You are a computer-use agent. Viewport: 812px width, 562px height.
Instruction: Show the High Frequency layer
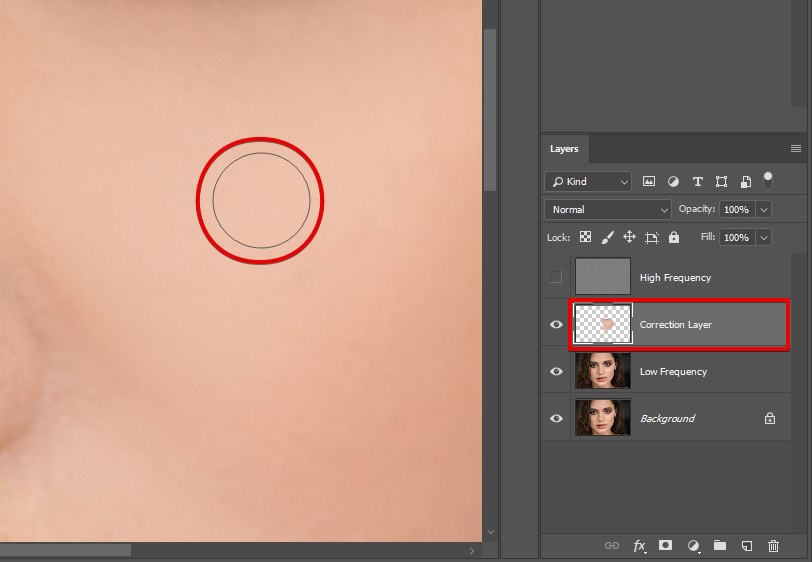point(556,277)
